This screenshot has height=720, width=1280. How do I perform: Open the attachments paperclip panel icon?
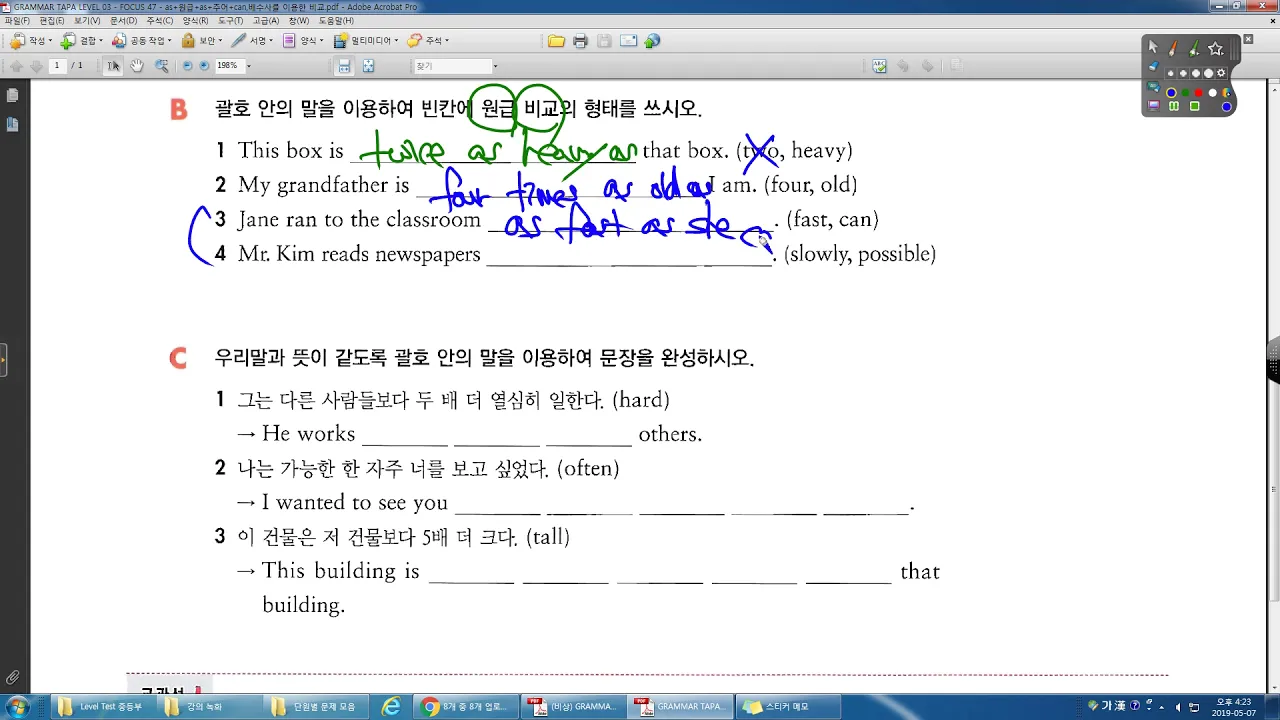(x=12, y=678)
